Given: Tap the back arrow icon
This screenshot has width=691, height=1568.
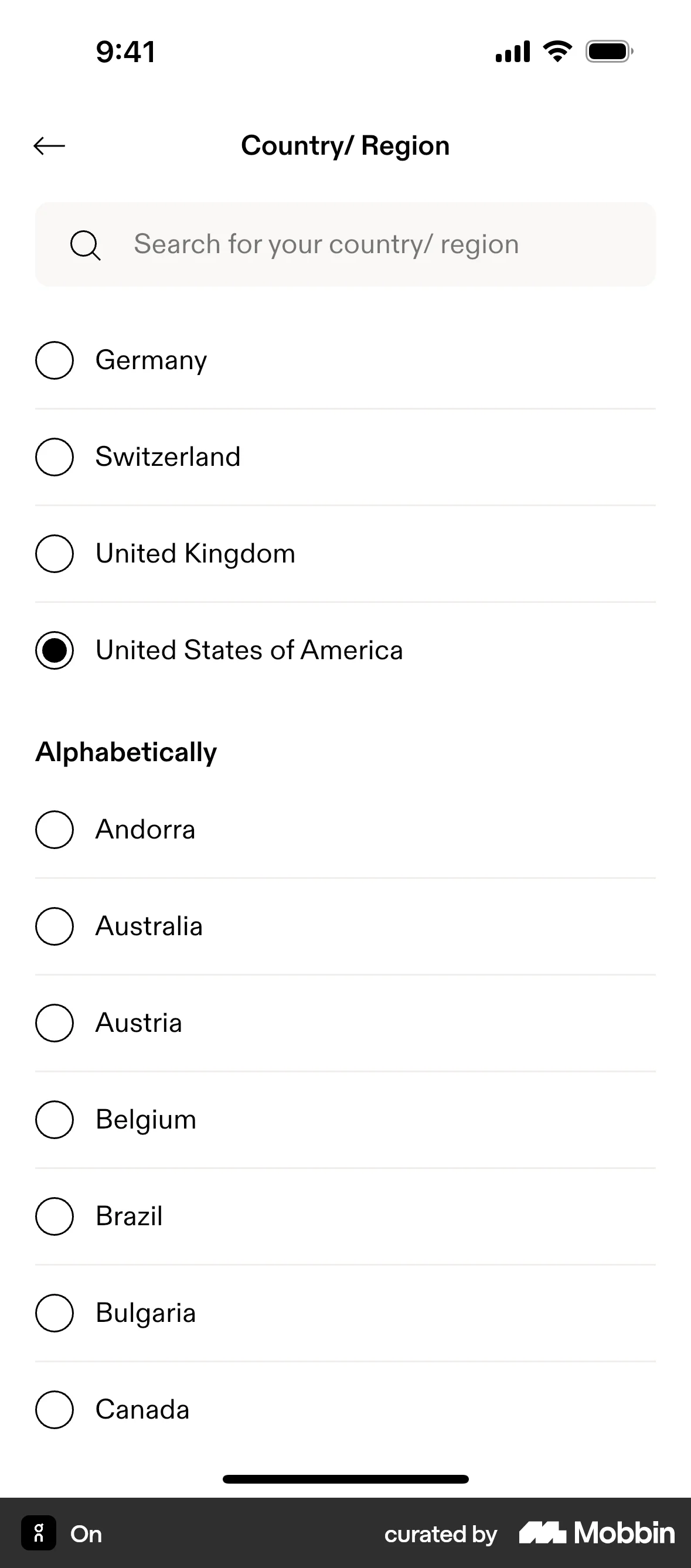Looking at the screenshot, I should pos(49,146).
